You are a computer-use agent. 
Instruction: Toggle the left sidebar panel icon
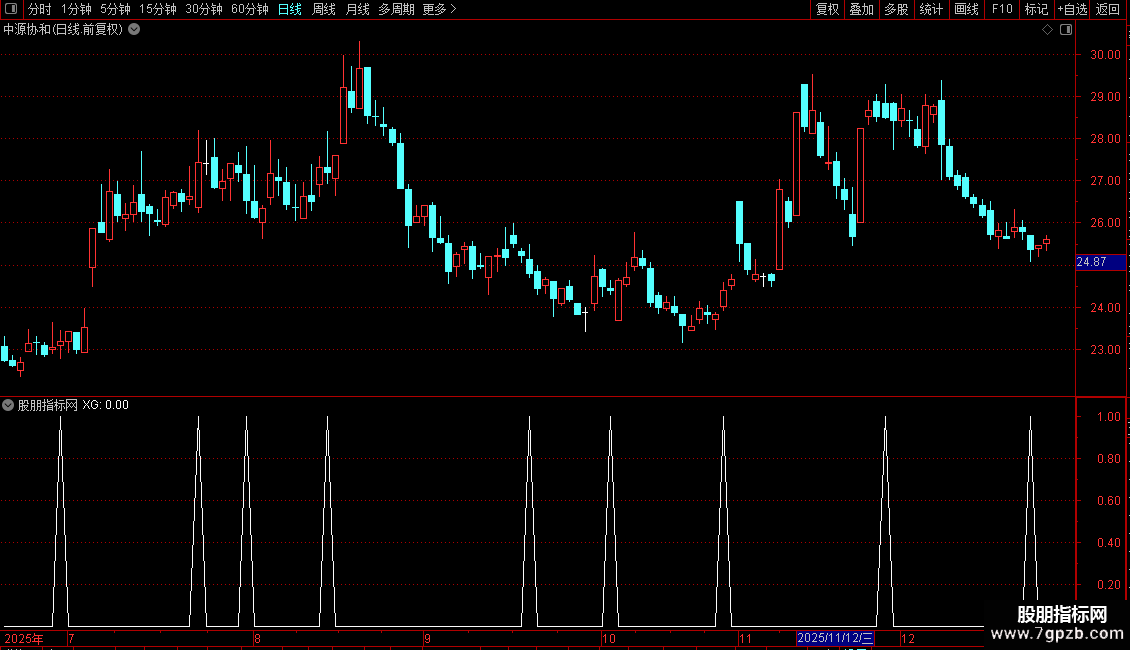11,9
